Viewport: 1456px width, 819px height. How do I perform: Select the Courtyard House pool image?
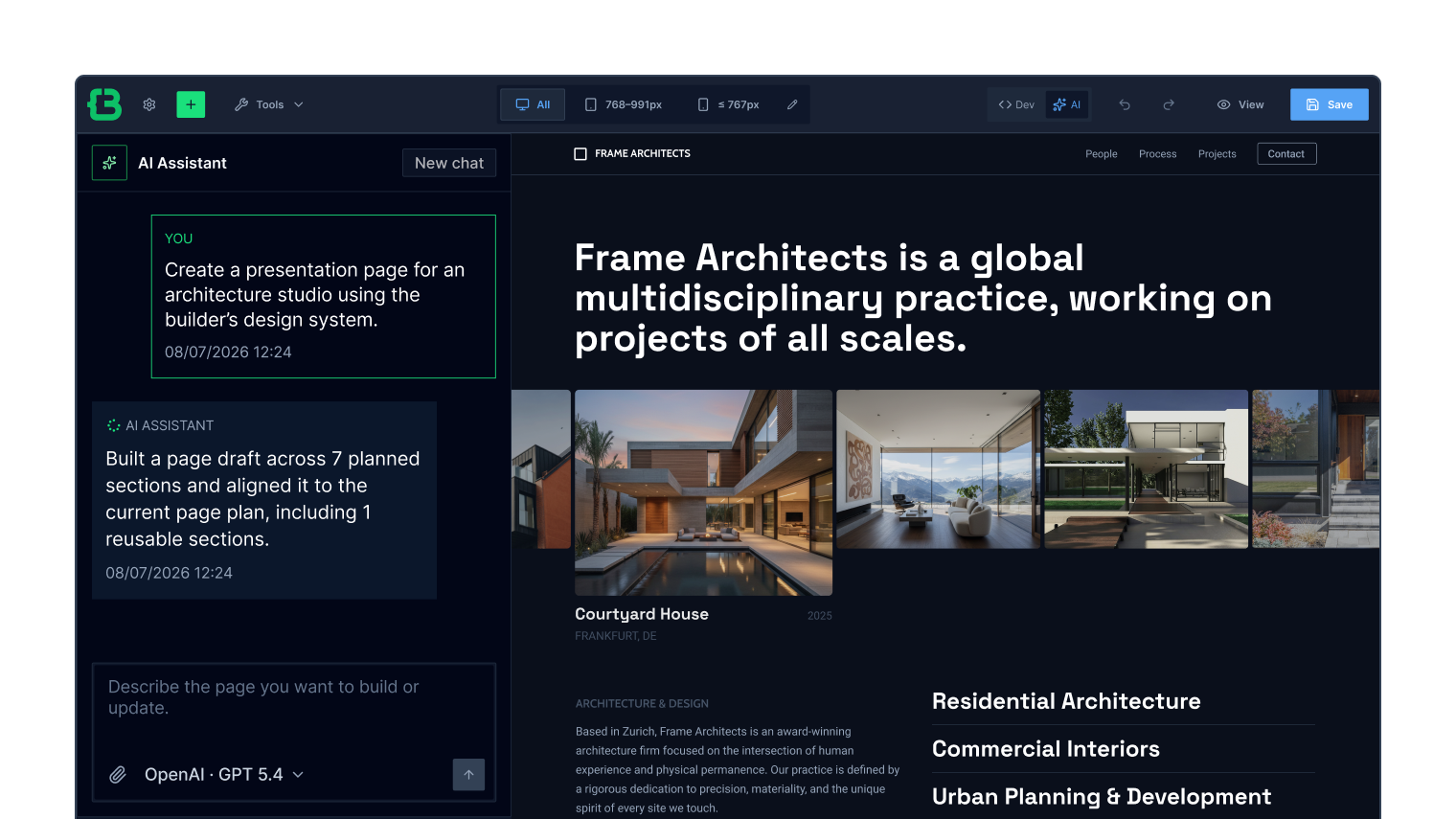click(x=703, y=492)
